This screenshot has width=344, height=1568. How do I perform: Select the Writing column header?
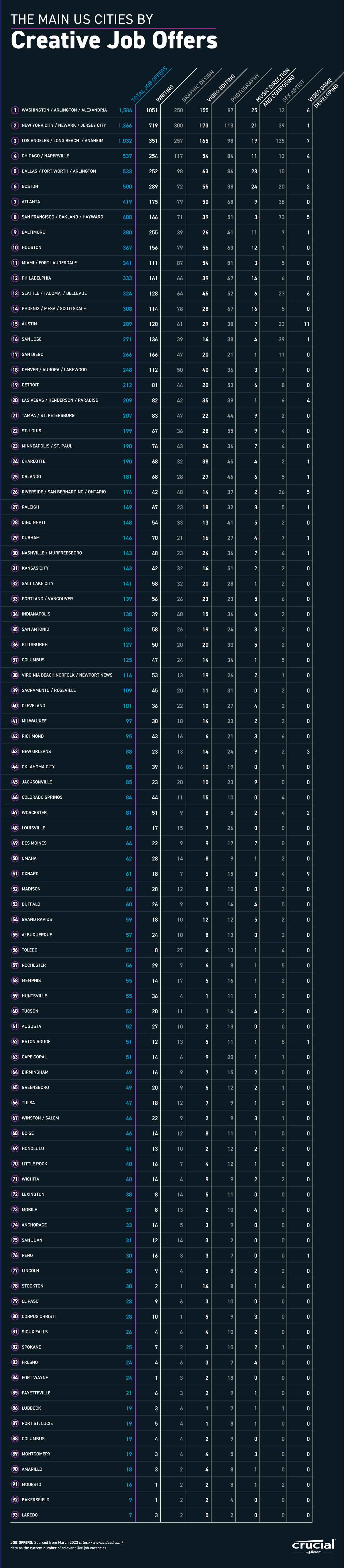point(165,93)
